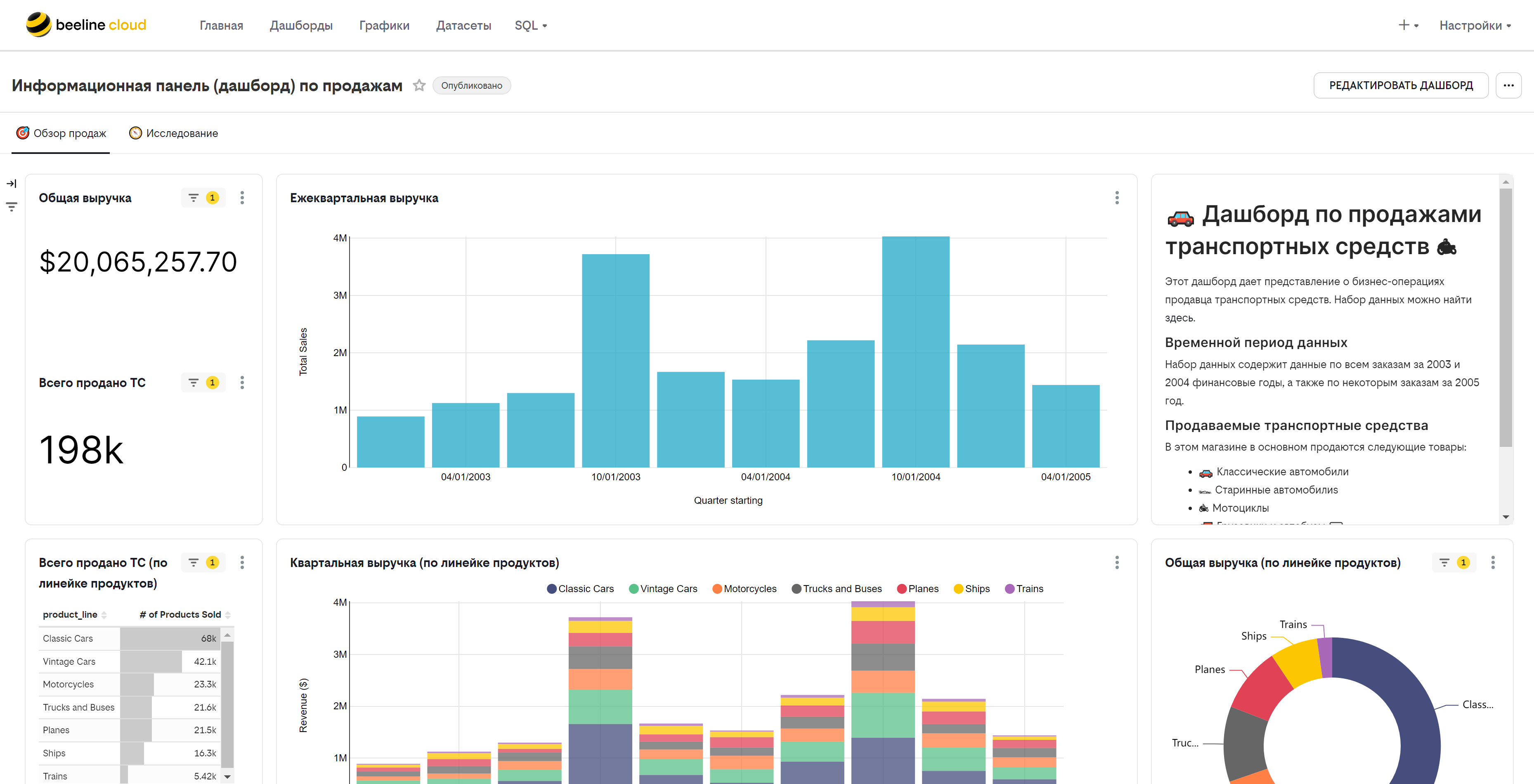Image resolution: width=1534 pixels, height=784 pixels.
Task: Click the beeline cloud logo
Action: [x=86, y=25]
